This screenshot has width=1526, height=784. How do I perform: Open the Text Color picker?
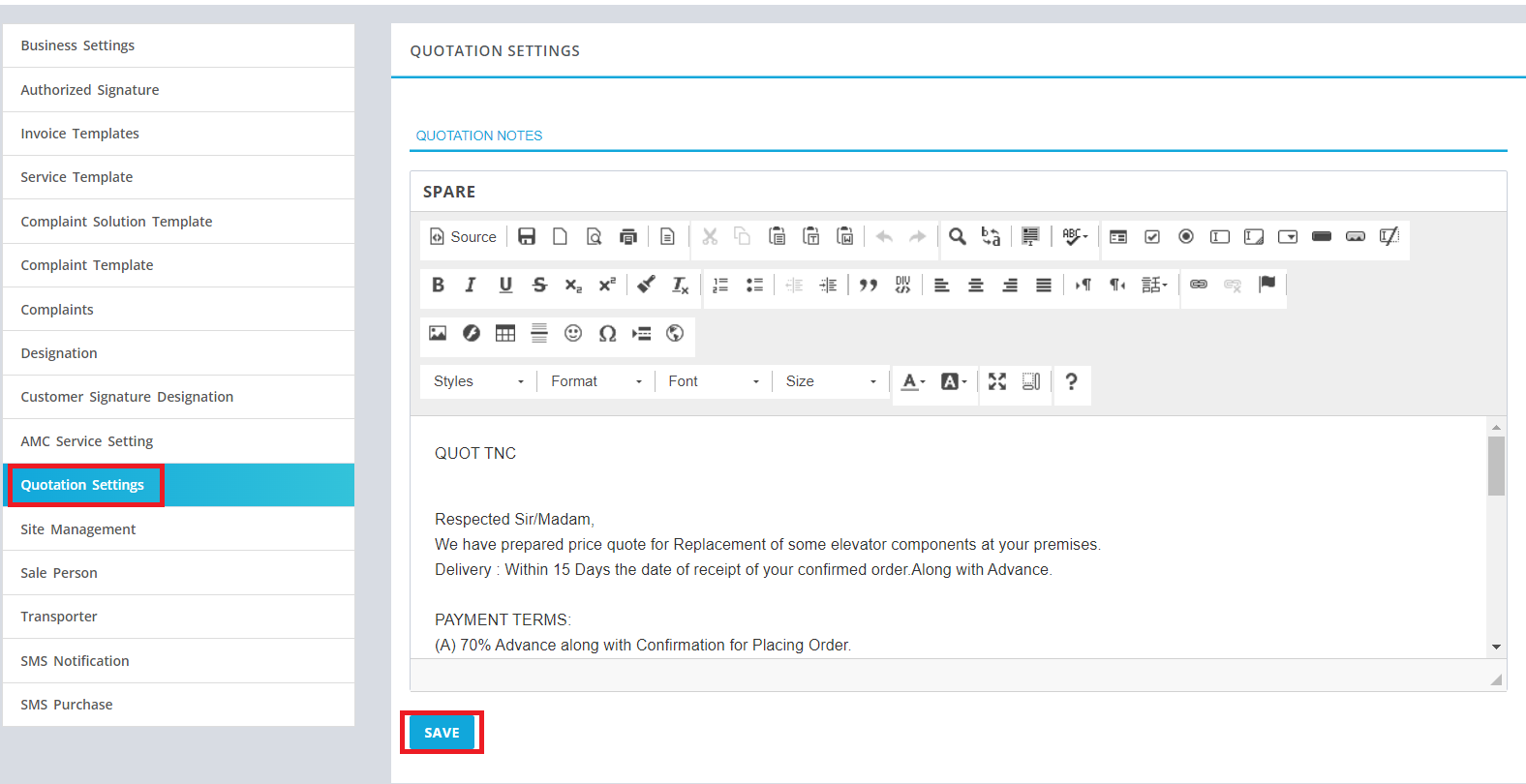coord(913,381)
